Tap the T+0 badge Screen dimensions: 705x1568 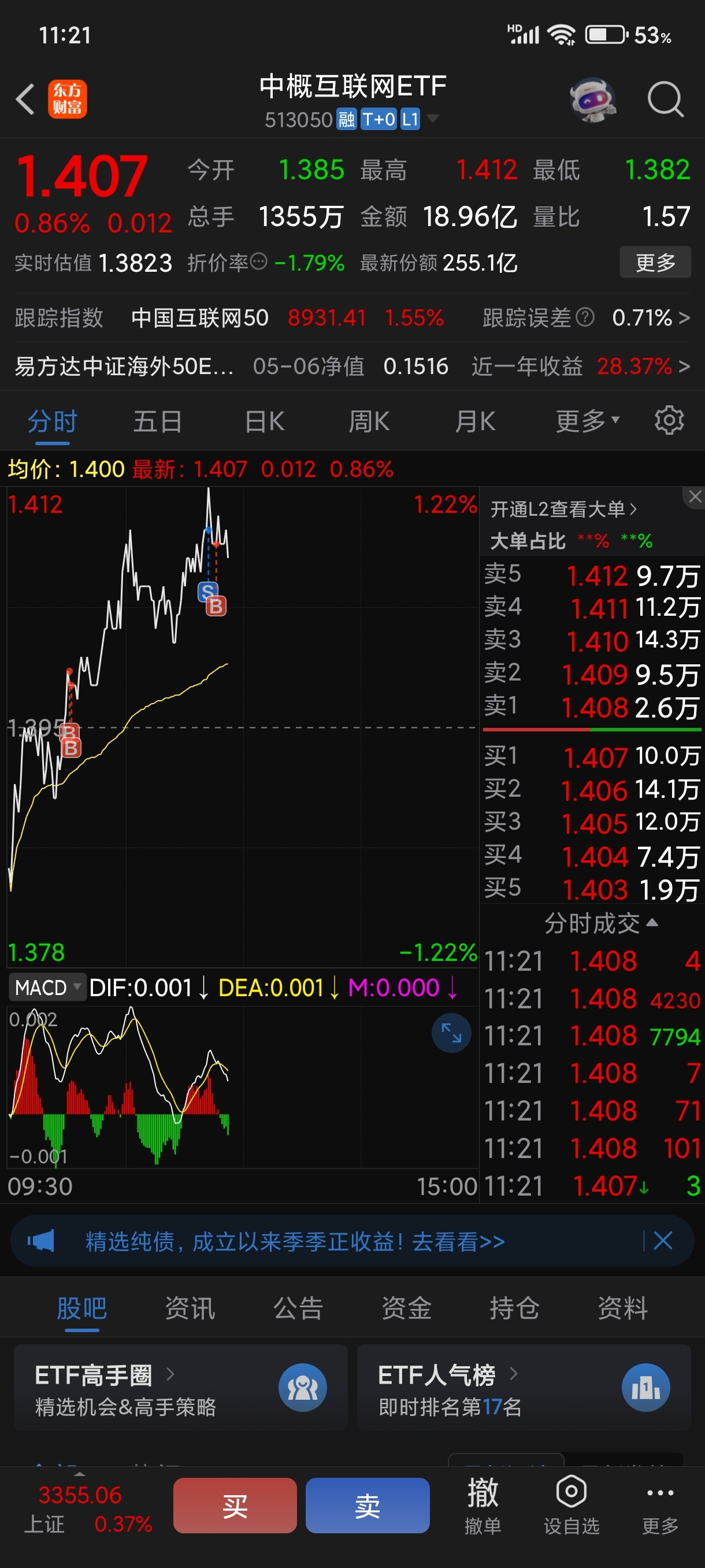point(379,119)
